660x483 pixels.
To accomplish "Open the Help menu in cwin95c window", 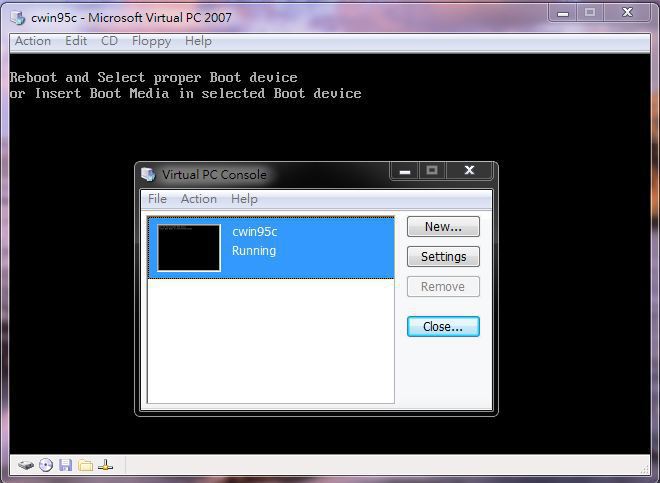I will [198, 41].
